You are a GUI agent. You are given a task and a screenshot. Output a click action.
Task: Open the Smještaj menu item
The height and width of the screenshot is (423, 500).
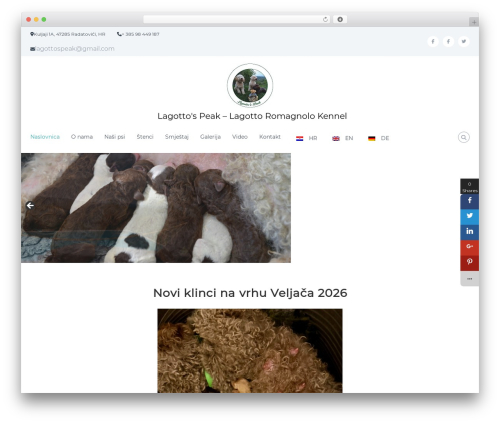click(177, 137)
